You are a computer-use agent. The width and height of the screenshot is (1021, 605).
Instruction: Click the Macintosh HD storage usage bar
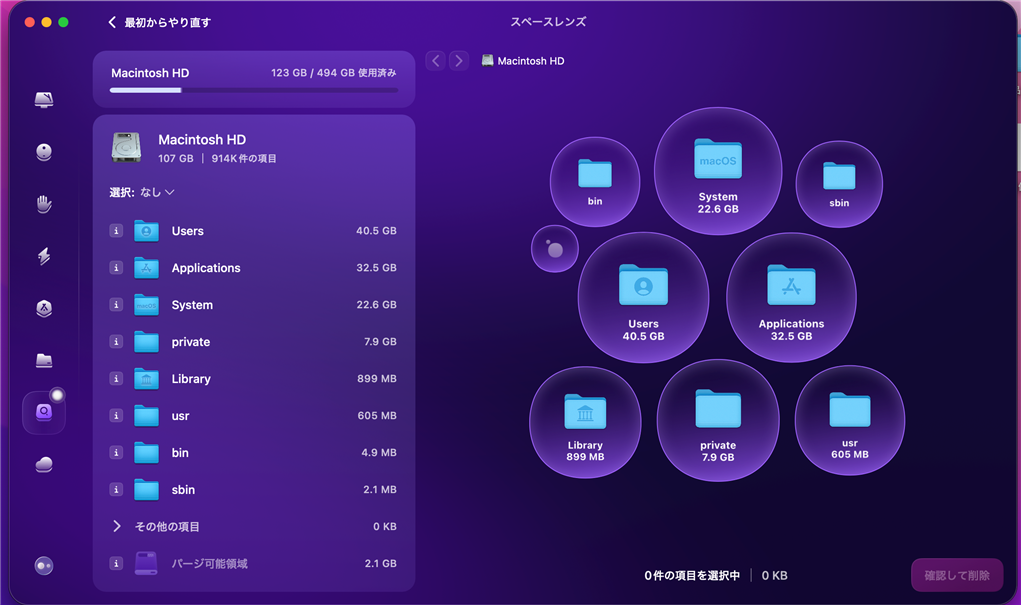coord(254,91)
